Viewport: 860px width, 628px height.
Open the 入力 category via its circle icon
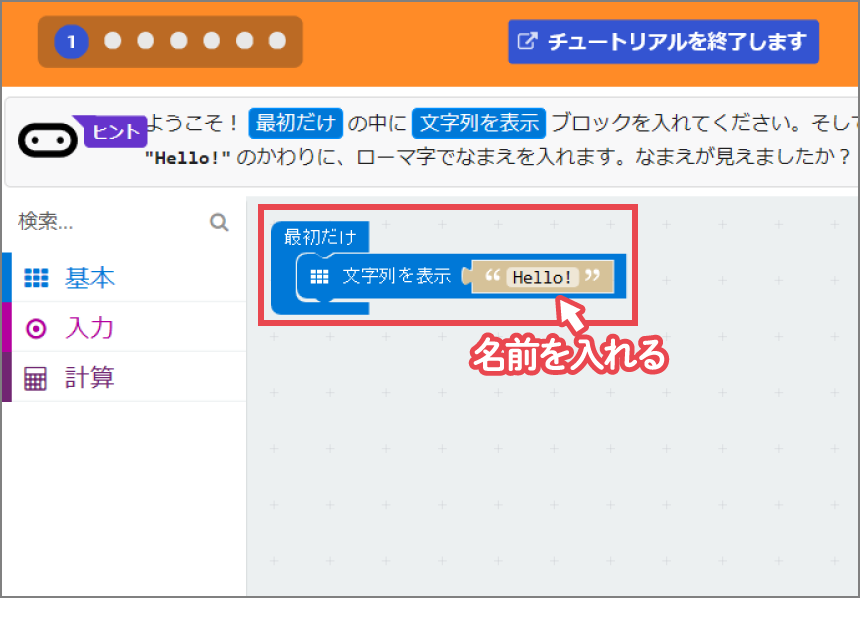coord(36,326)
